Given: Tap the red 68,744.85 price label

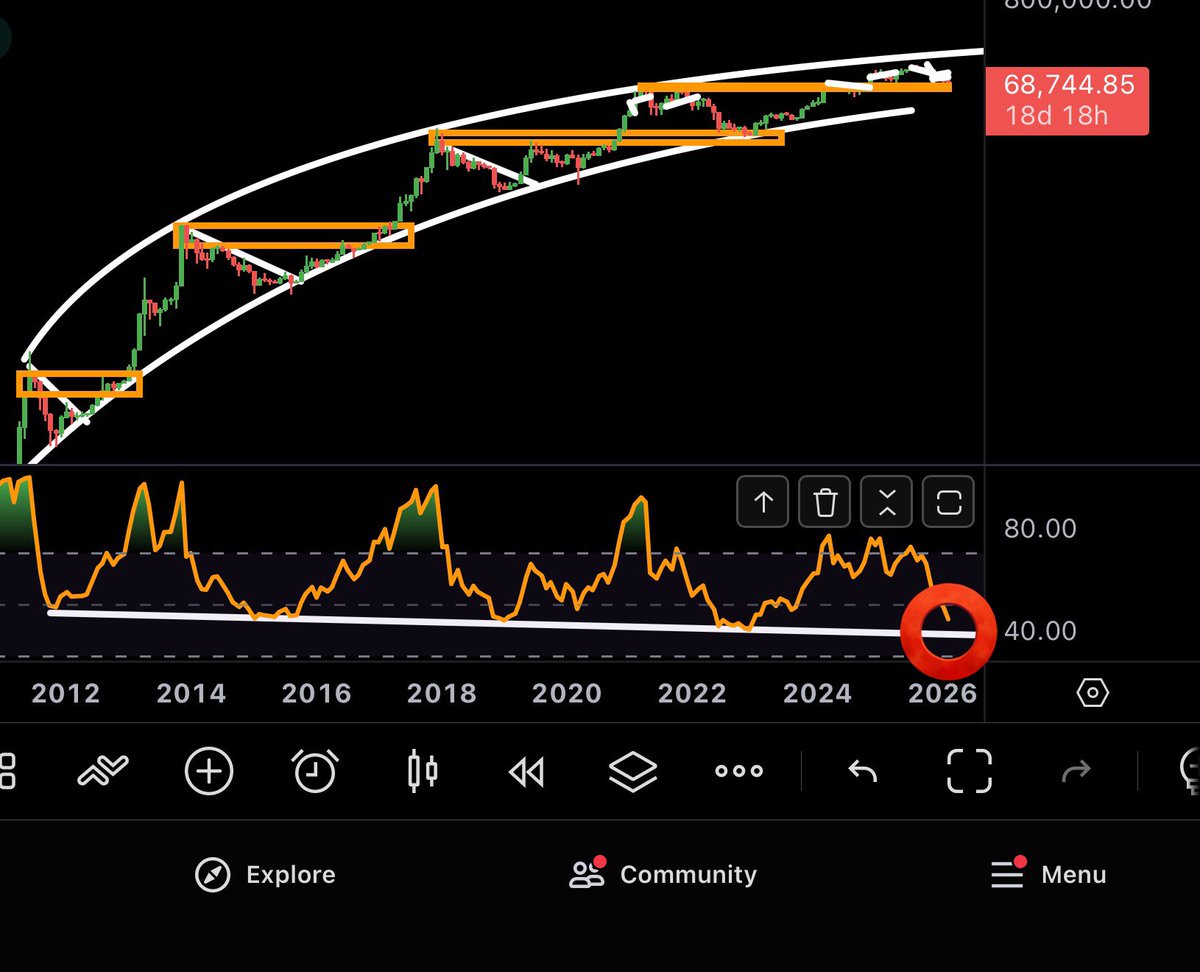Looking at the screenshot, I should coord(1066,100).
